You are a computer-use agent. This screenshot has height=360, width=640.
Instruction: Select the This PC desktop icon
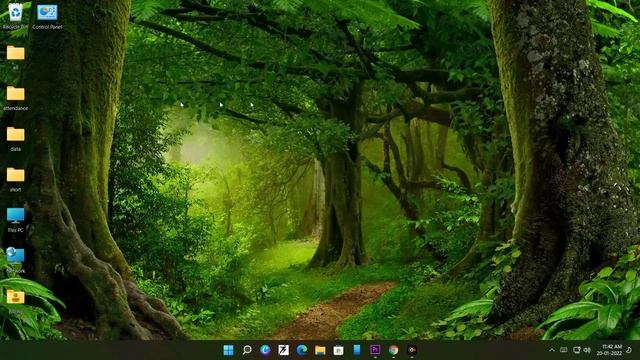point(16,220)
